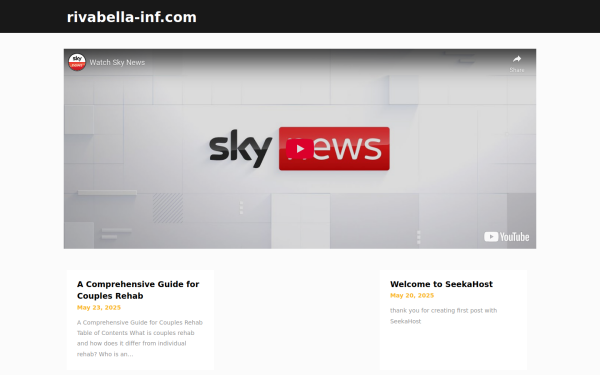Open 'A Comprehensive Guide for Couples Rehab' post
600x375 pixels.
pos(138,290)
